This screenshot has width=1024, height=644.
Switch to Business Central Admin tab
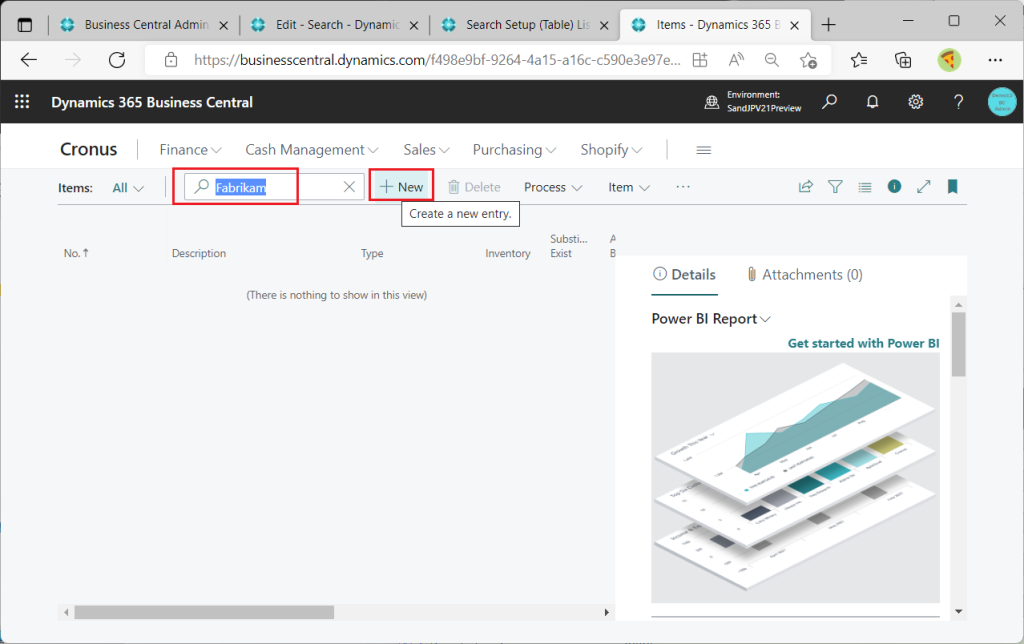click(144, 25)
